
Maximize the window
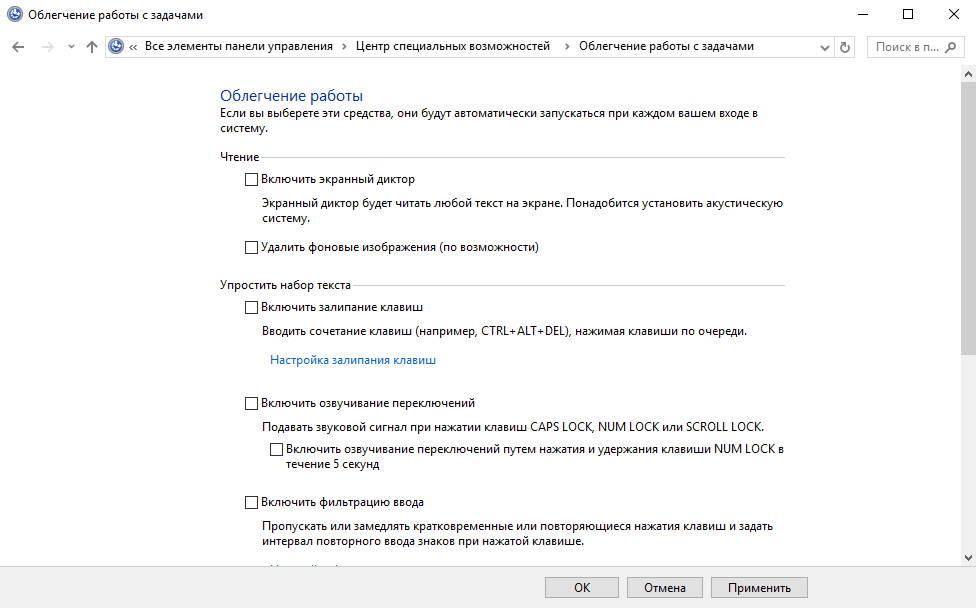(907, 14)
